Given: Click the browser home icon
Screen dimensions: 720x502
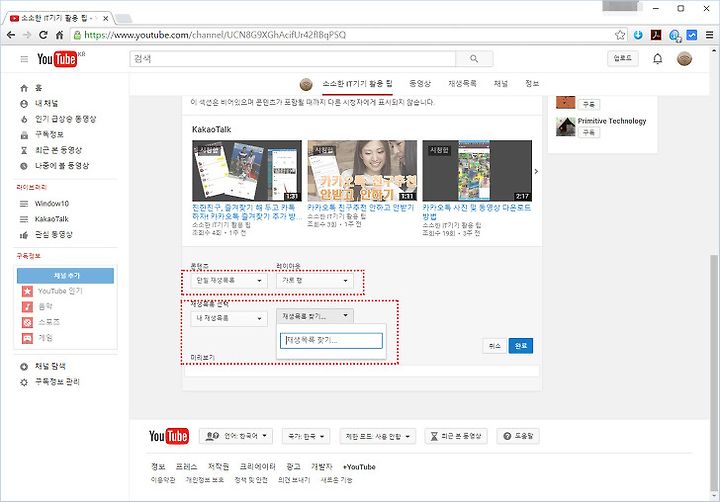Looking at the screenshot, I should (59, 35).
